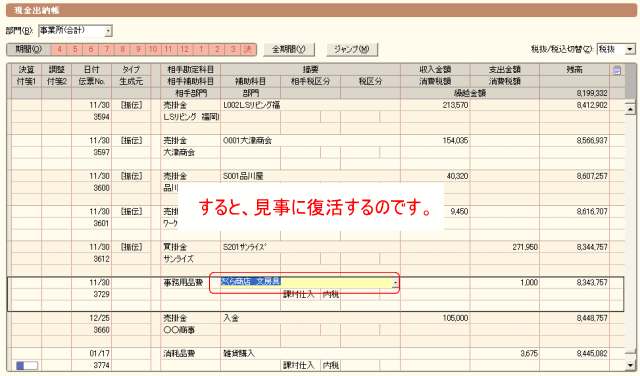Select the 消耗品費 entry dated 01/17
Viewport: 640px width, 376px height.
(316, 359)
